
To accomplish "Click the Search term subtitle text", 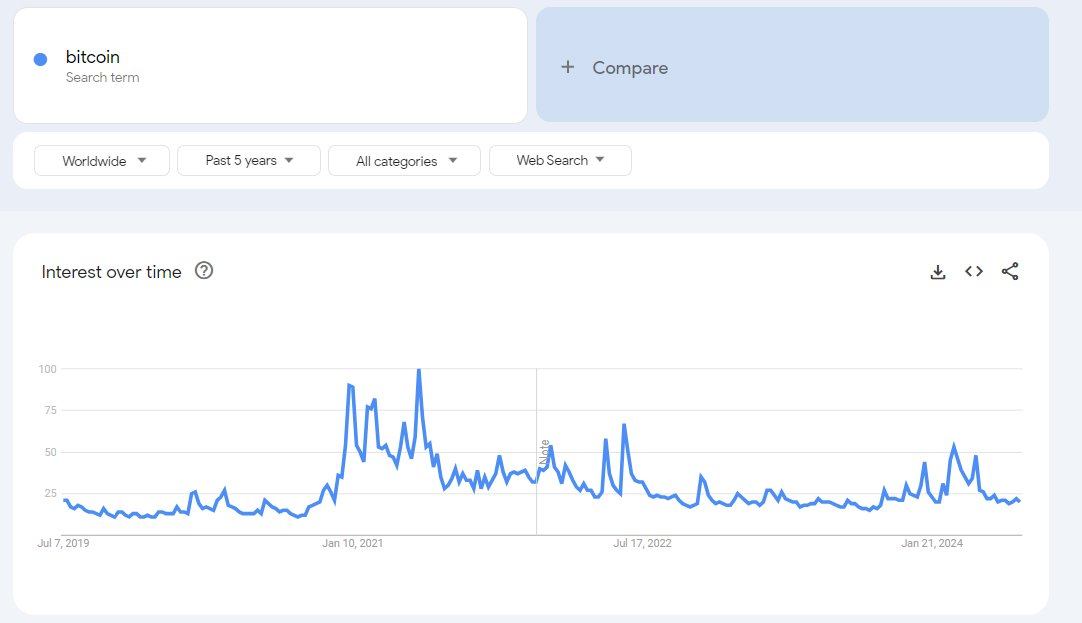I will click(103, 78).
